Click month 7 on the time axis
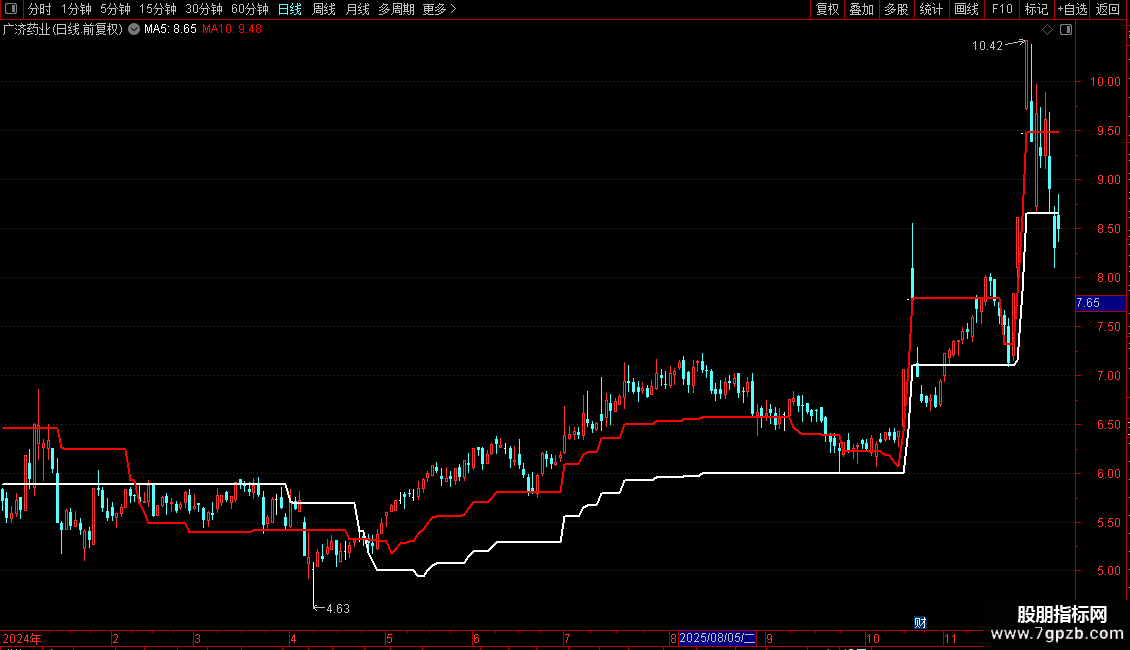The image size is (1130, 650). [568, 639]
